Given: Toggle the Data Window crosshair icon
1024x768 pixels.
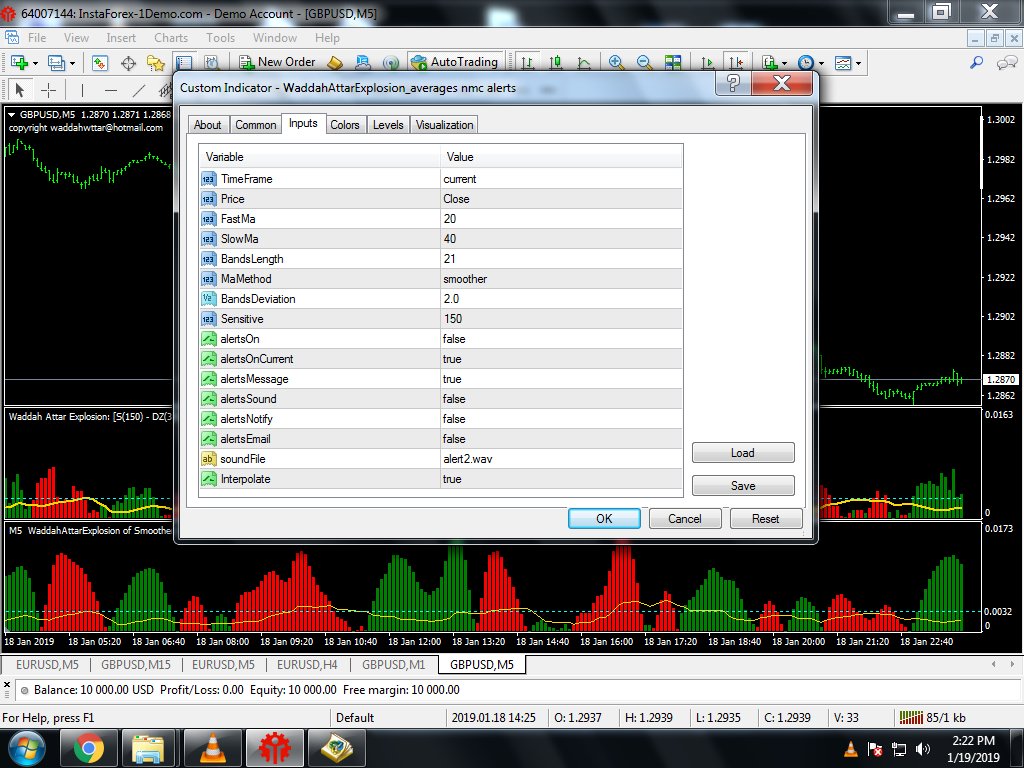Looking at the screenshot, I should coord(129,63).
